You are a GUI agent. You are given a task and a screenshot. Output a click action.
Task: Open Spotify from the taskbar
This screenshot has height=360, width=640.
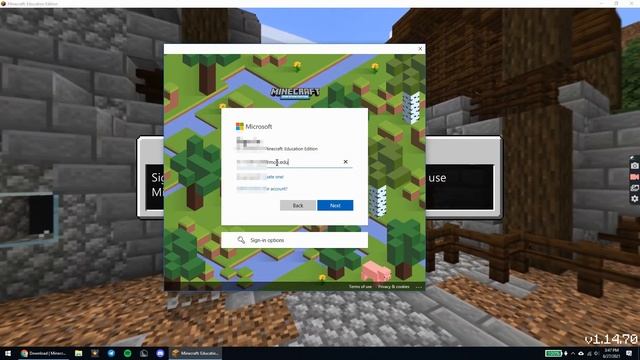[x=127, y=353]
